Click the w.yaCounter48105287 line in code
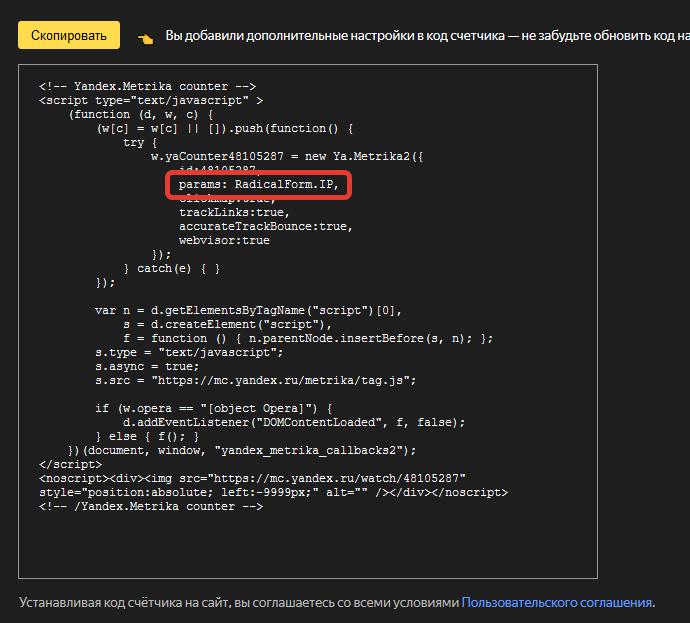 287,157
